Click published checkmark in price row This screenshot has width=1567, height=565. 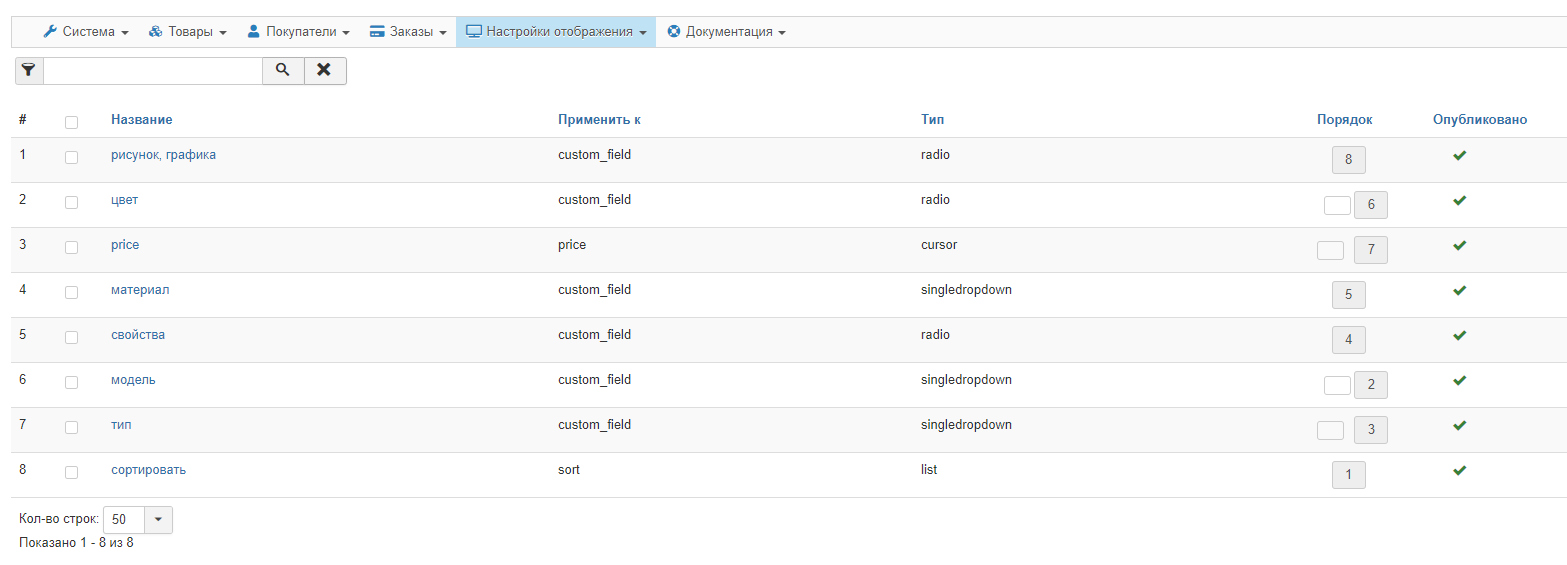(x=1459, y=245)
